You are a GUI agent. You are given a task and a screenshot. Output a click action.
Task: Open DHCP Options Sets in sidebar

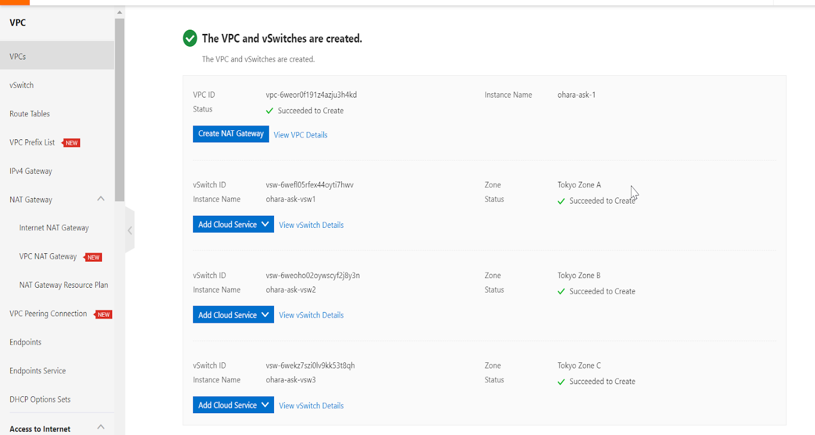coord(40,399)
